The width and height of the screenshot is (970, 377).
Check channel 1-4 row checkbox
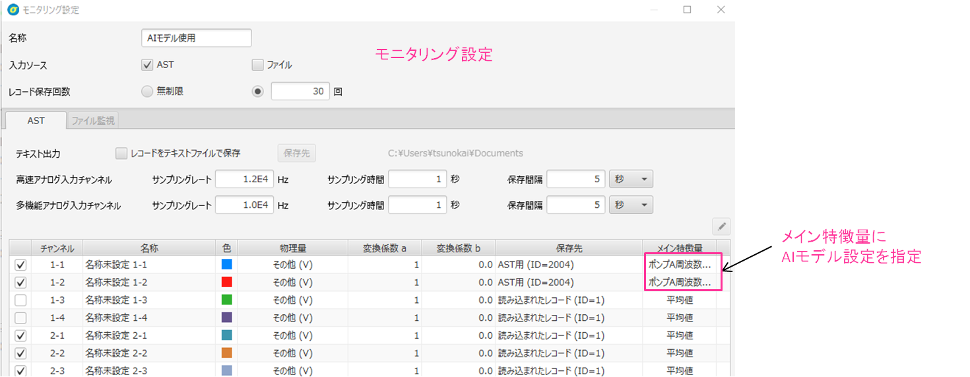[x=20, y=318]
